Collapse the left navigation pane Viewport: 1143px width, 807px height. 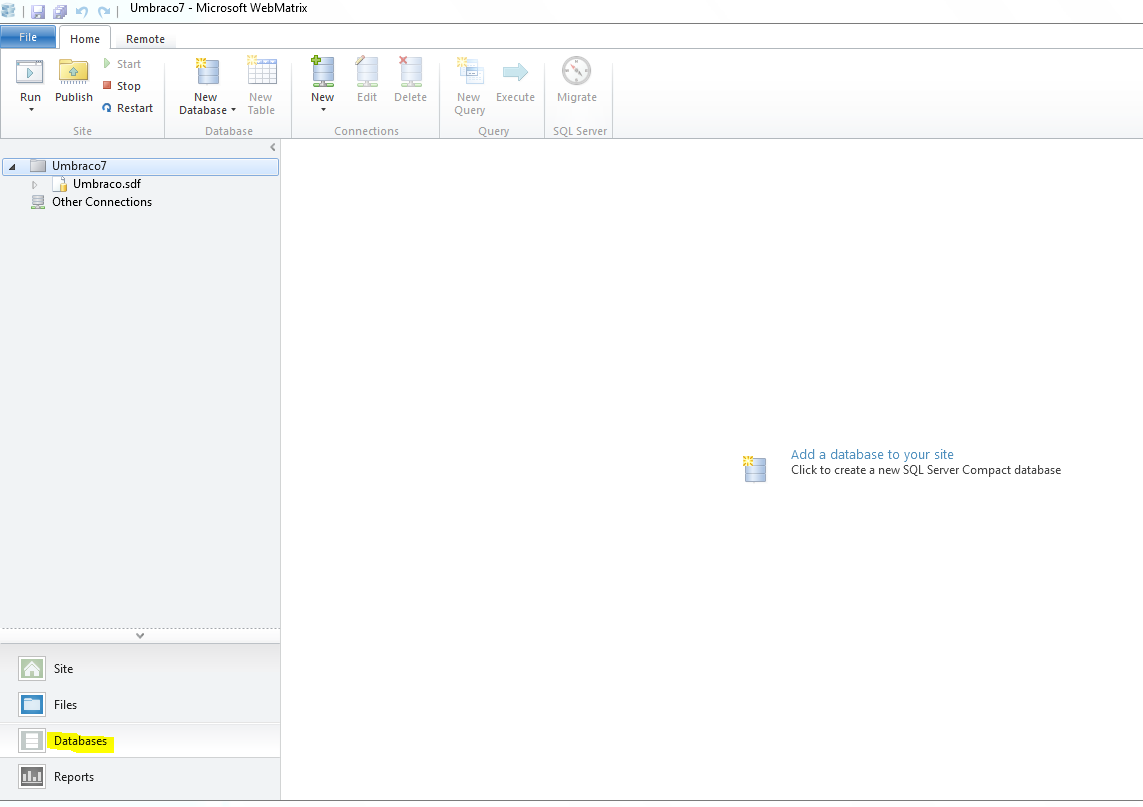pos(273,147)
